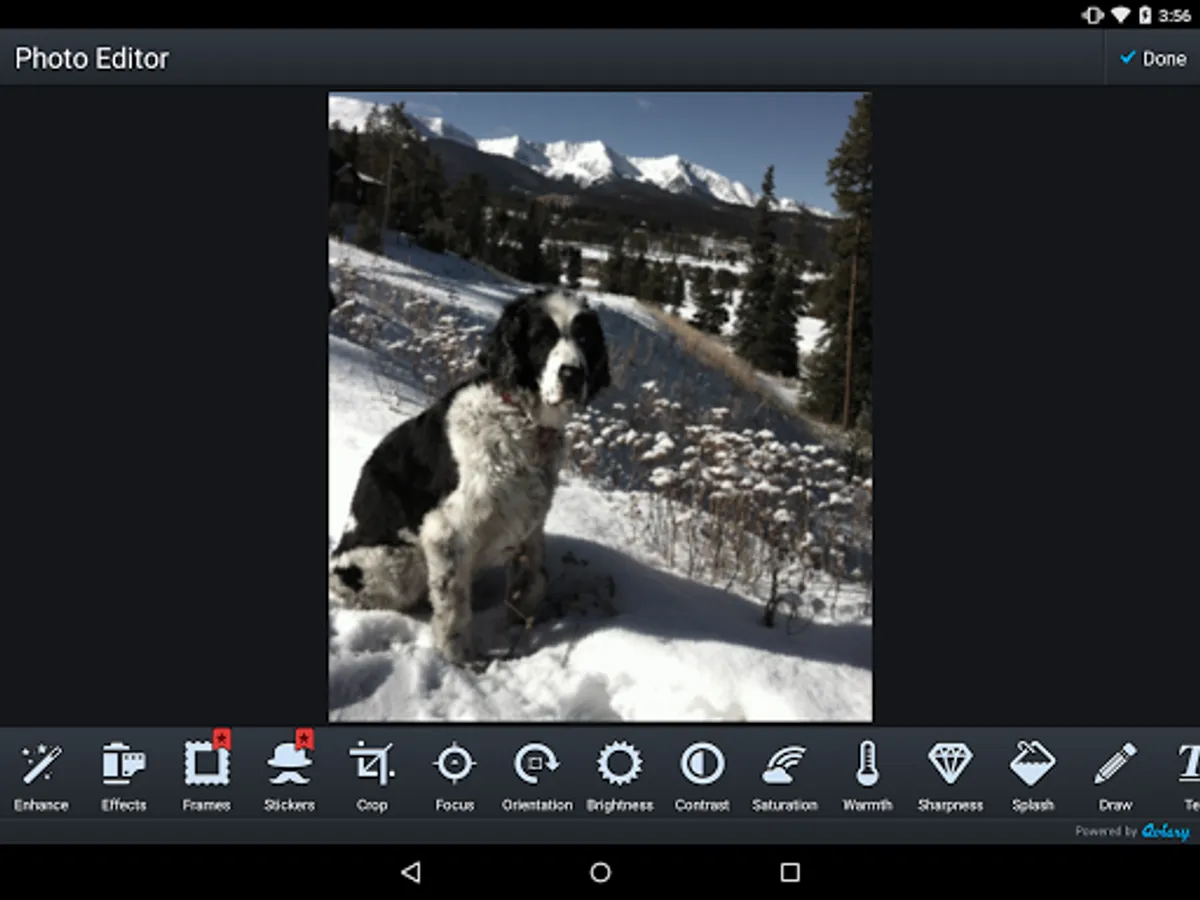The image size is (1200, 900).
Task: Tap the dog photo preview
Action: tap(600, 407)
